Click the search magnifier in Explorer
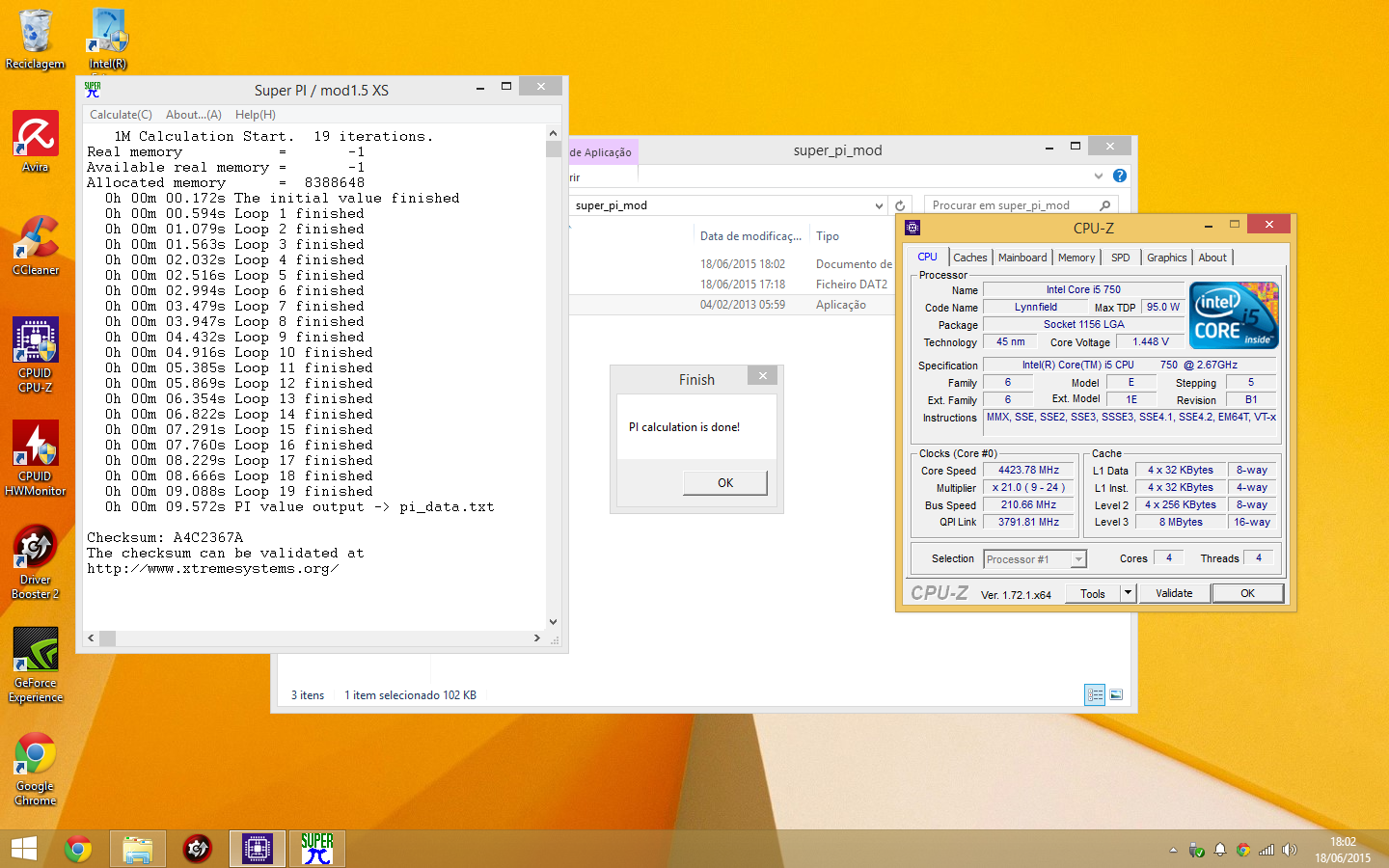The height and width of the screenshot is (868, 1389). pyautogui.click(x=1104, y=205)
